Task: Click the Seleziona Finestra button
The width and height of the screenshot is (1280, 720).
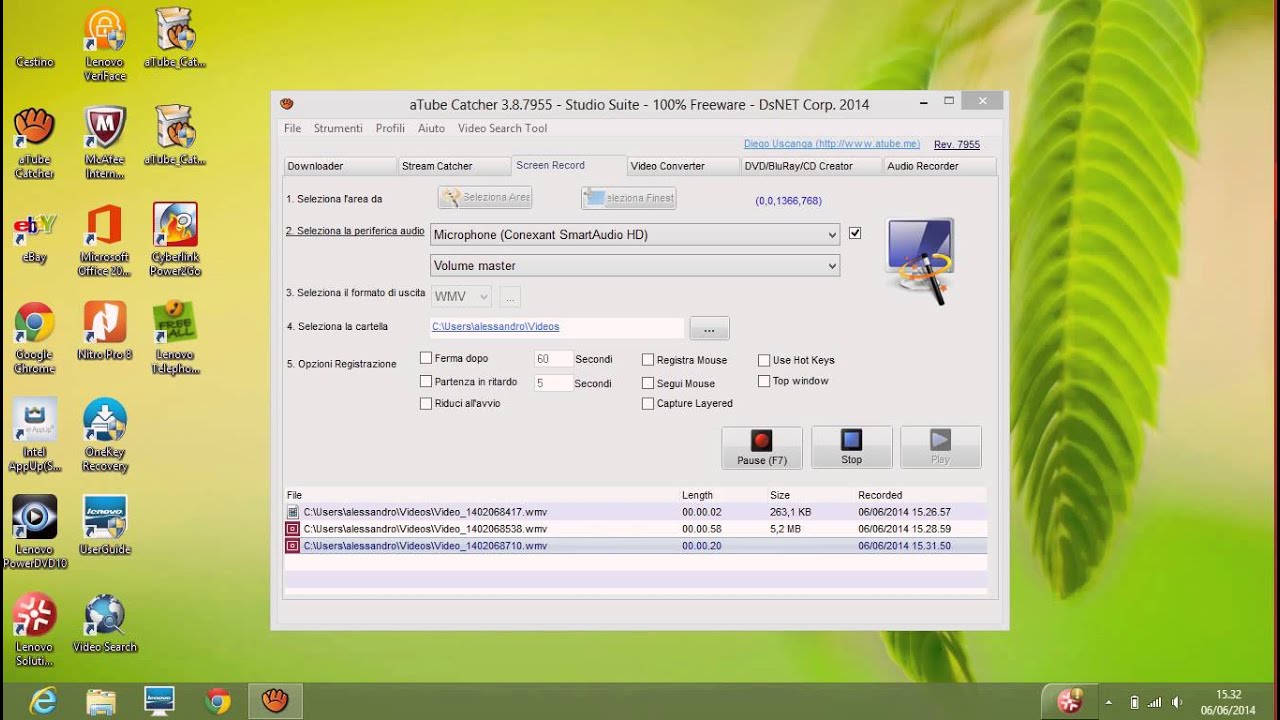Action: tap(629, 198)
